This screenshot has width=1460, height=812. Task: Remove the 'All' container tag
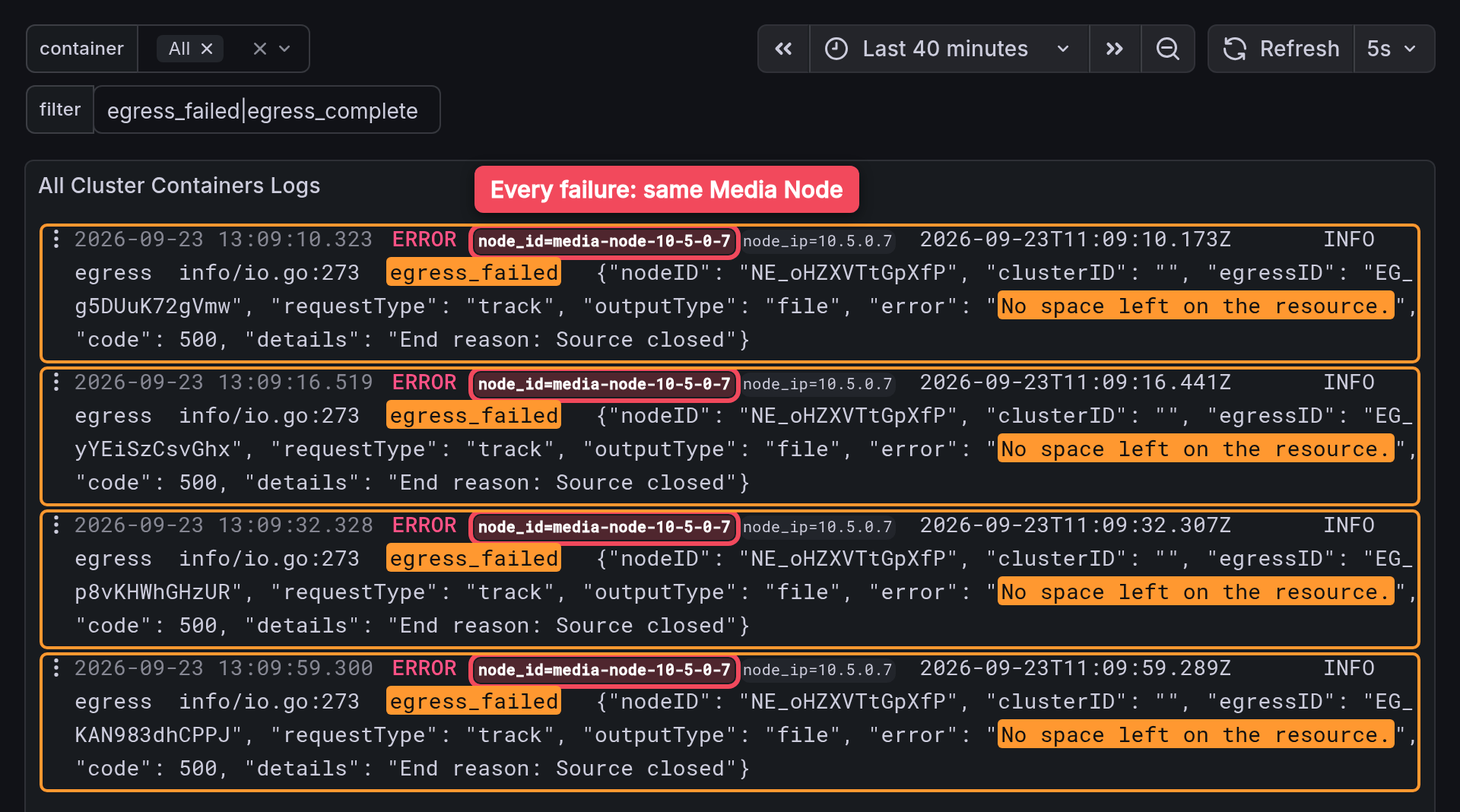[207, 49]
